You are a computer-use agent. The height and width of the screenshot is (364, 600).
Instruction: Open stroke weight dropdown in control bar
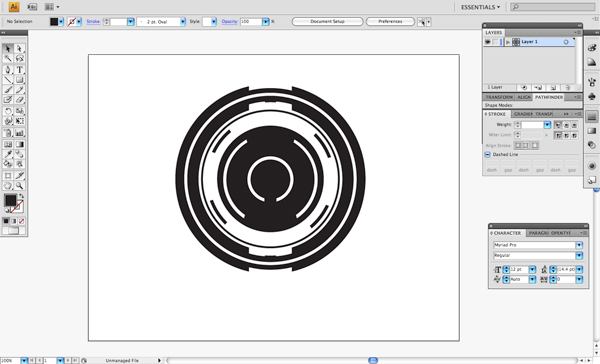pyautogui.click(x=130, y=22)
